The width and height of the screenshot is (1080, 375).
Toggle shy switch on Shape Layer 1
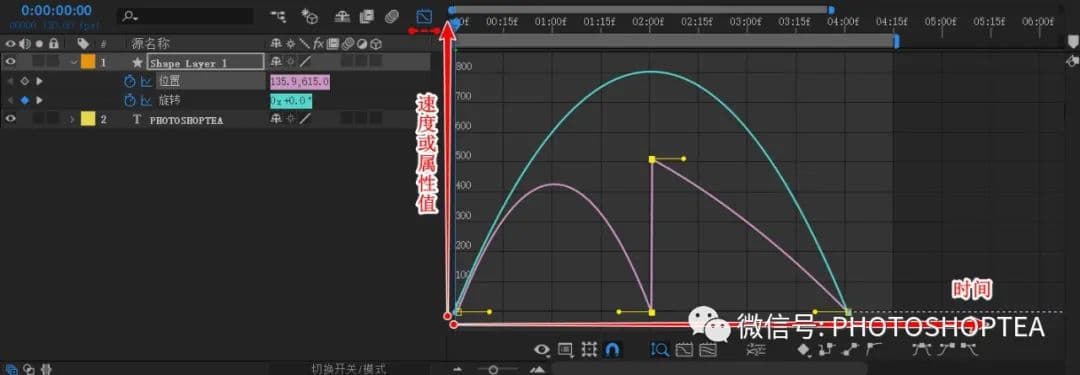[x=276, y=62]
